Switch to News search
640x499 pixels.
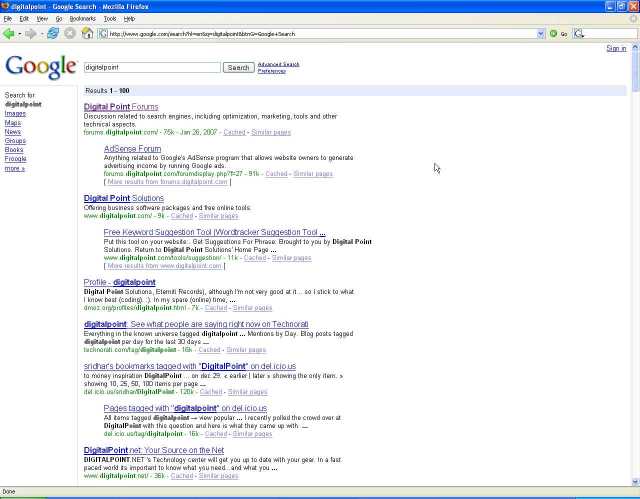[13, 131]
